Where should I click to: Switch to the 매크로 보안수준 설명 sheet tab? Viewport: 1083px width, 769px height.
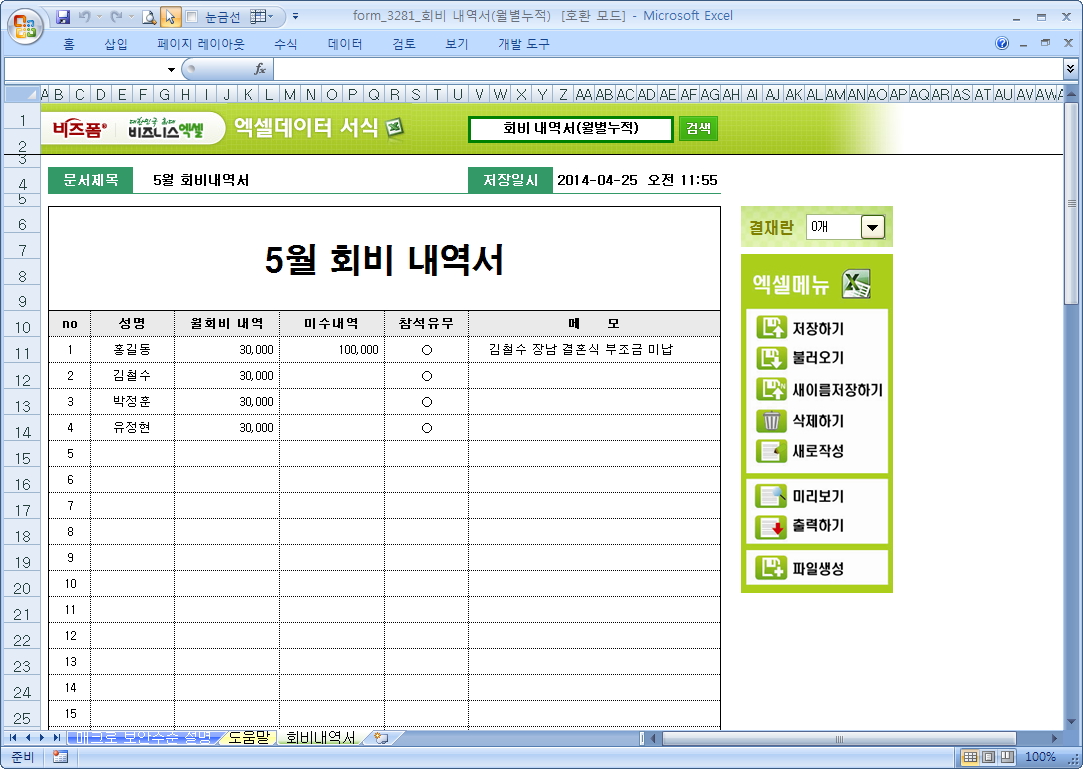pyautogui.click(x=144, y=737)
